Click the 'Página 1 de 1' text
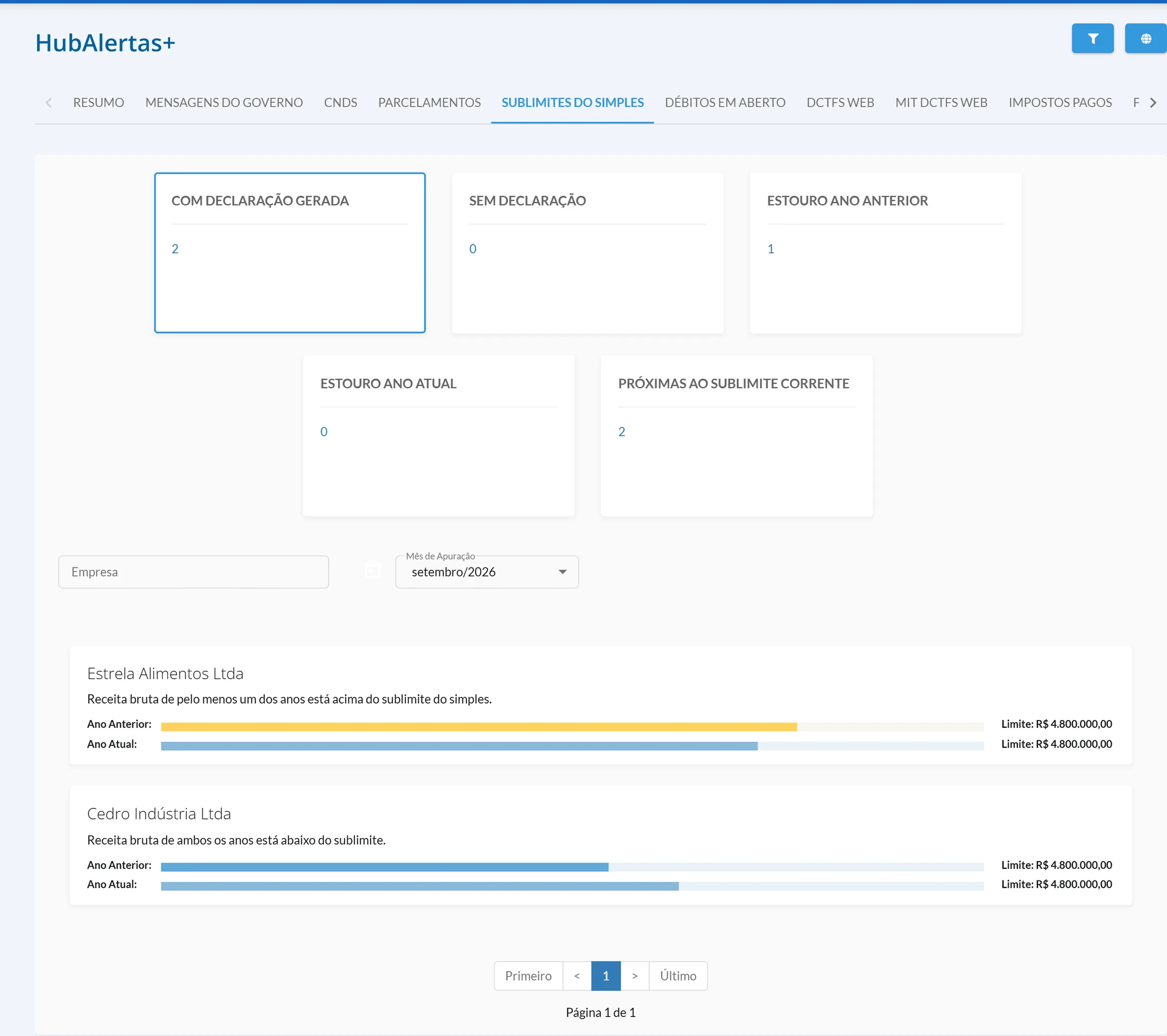 (600, 1013)
